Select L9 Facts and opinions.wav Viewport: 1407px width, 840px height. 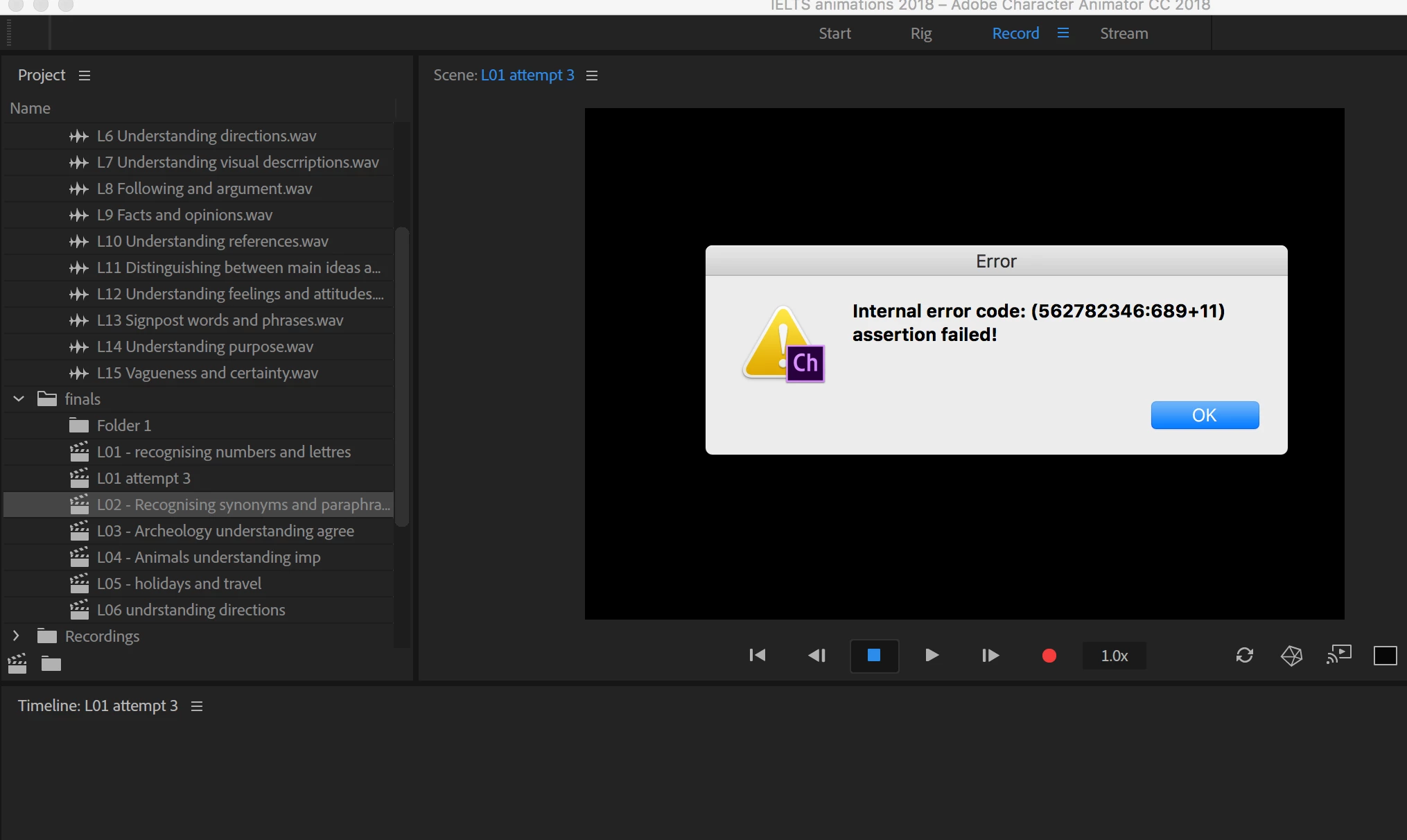(x=198, y=215)
